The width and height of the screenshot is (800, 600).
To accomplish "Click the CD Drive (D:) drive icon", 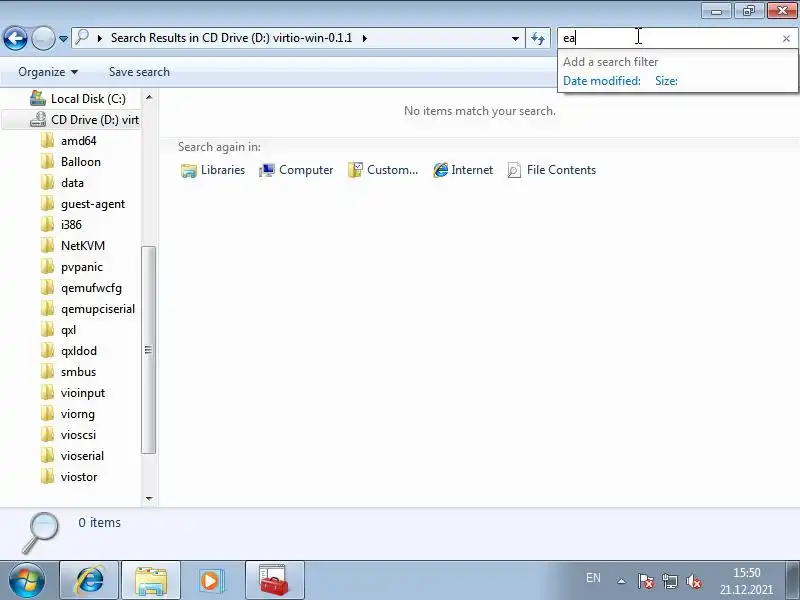I will pos(37,119).
